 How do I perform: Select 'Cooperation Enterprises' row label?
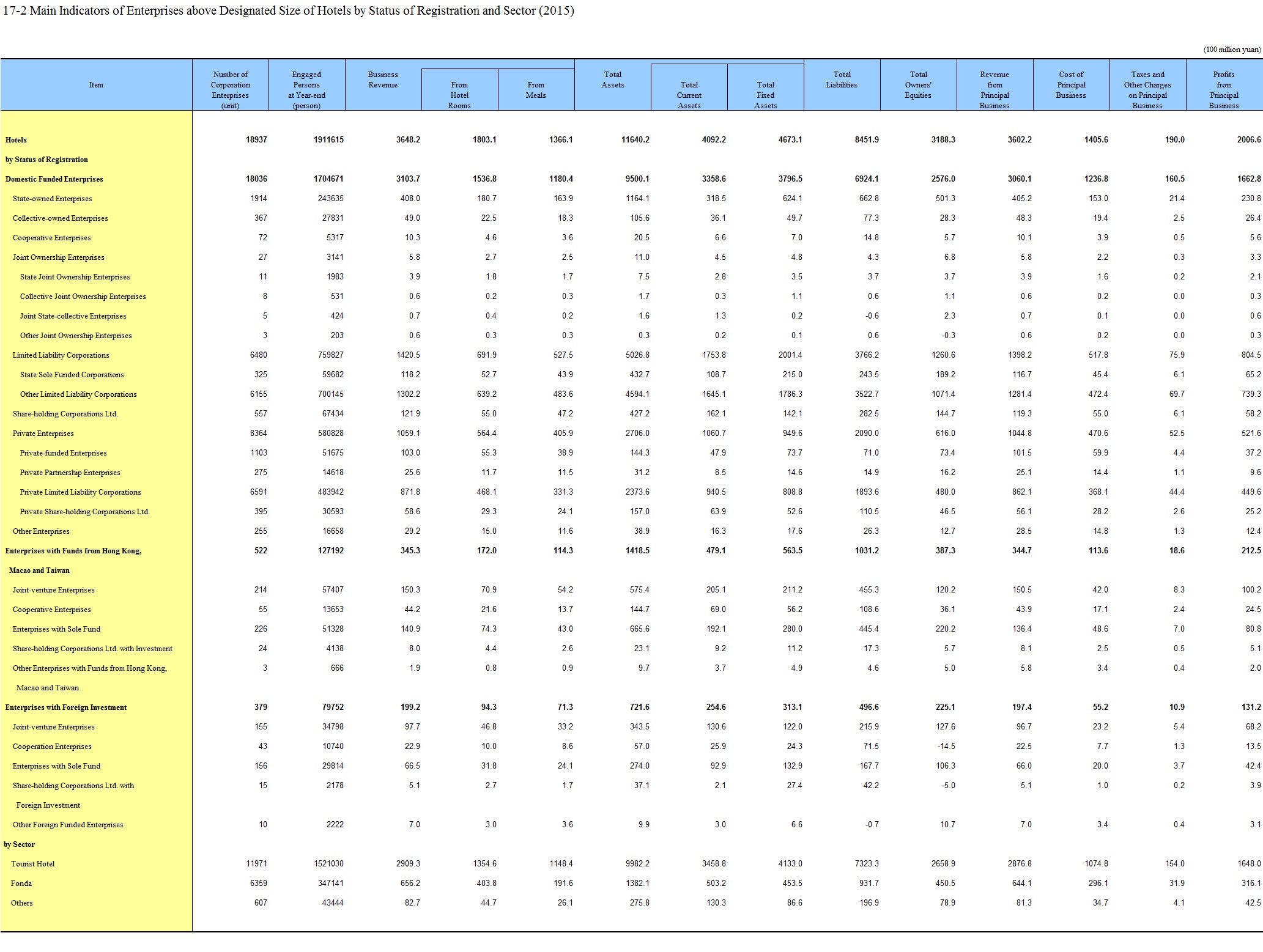(52, 747)
